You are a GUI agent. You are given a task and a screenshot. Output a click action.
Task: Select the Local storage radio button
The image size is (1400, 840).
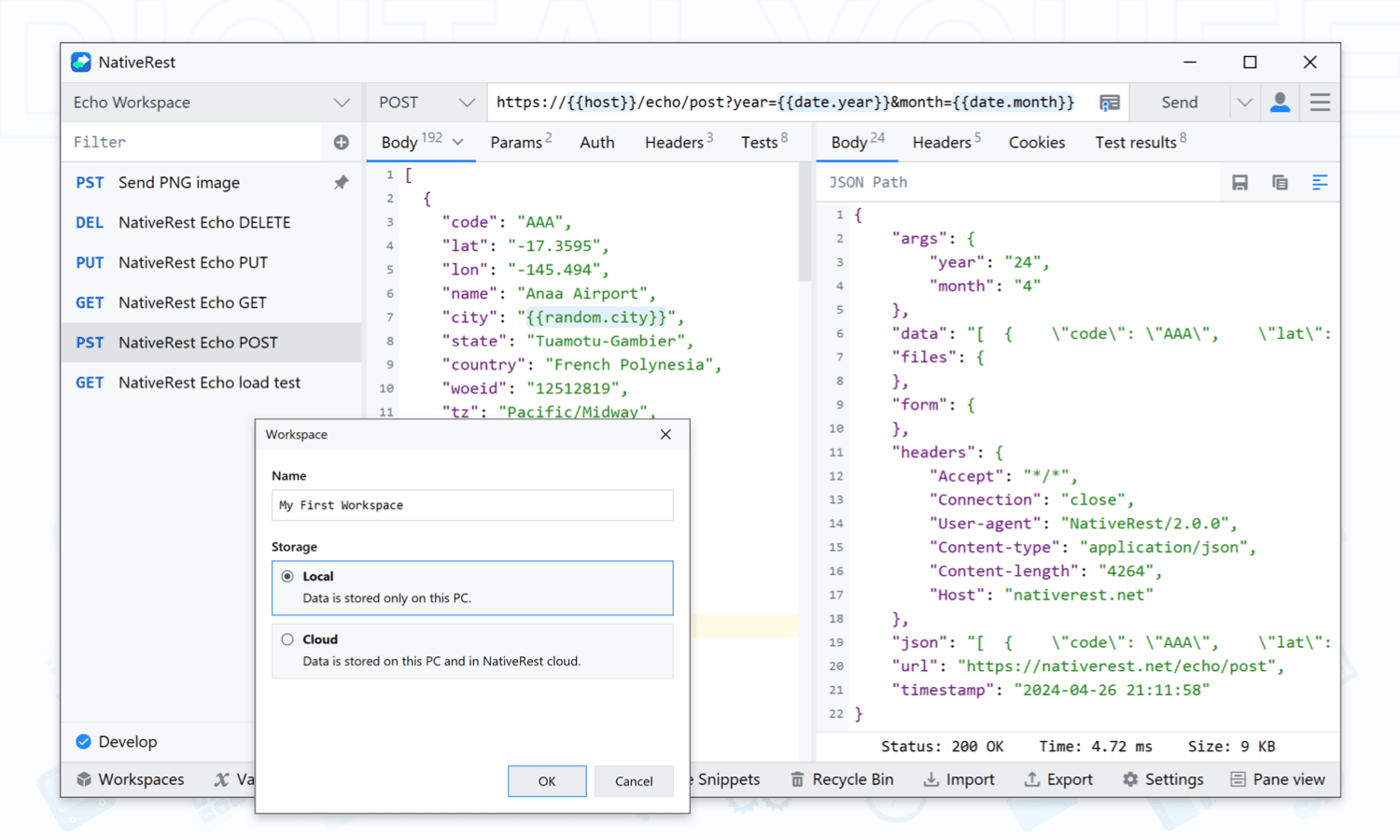pos(287,577)
